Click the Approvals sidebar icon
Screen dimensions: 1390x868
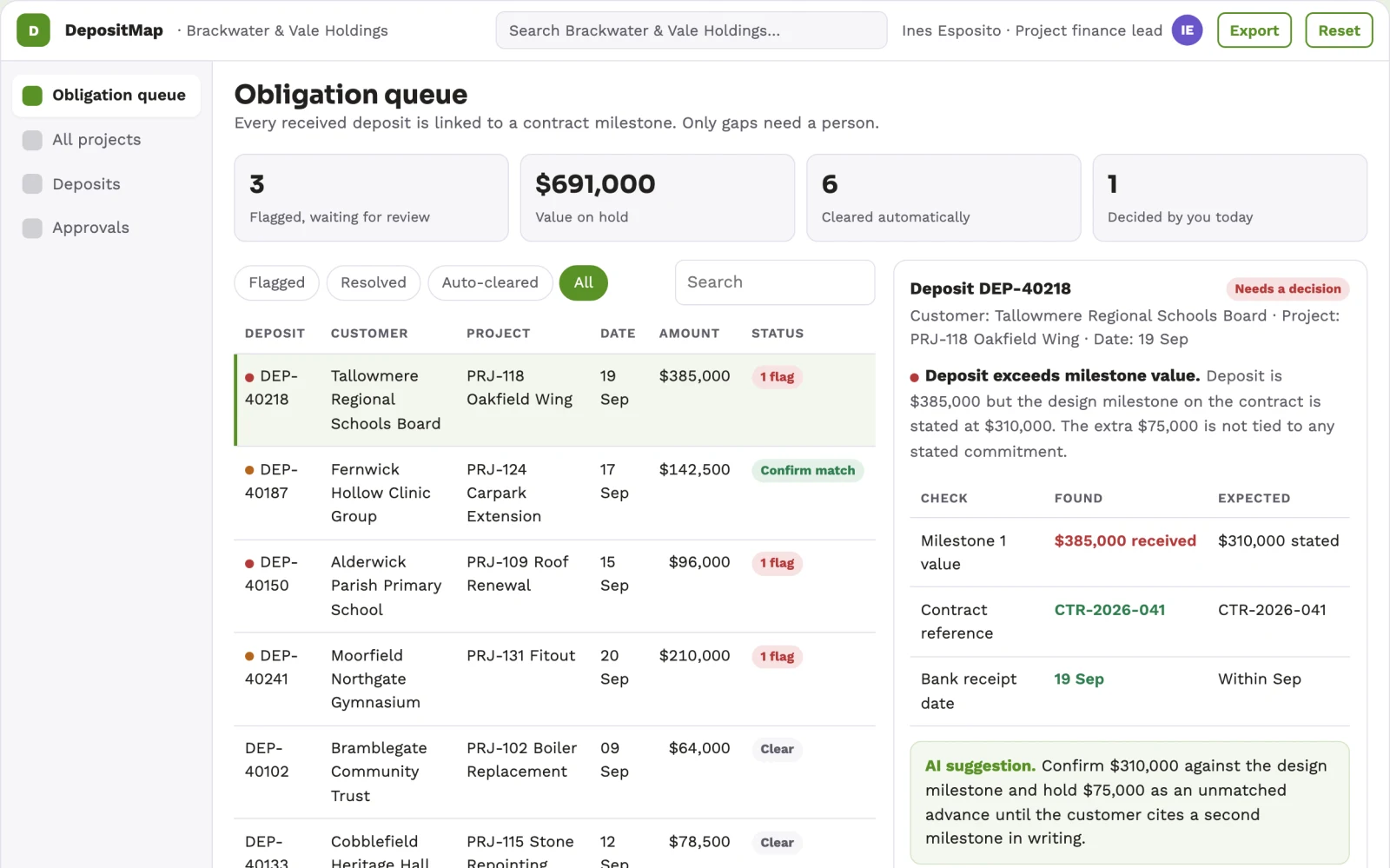coord(32,228)
